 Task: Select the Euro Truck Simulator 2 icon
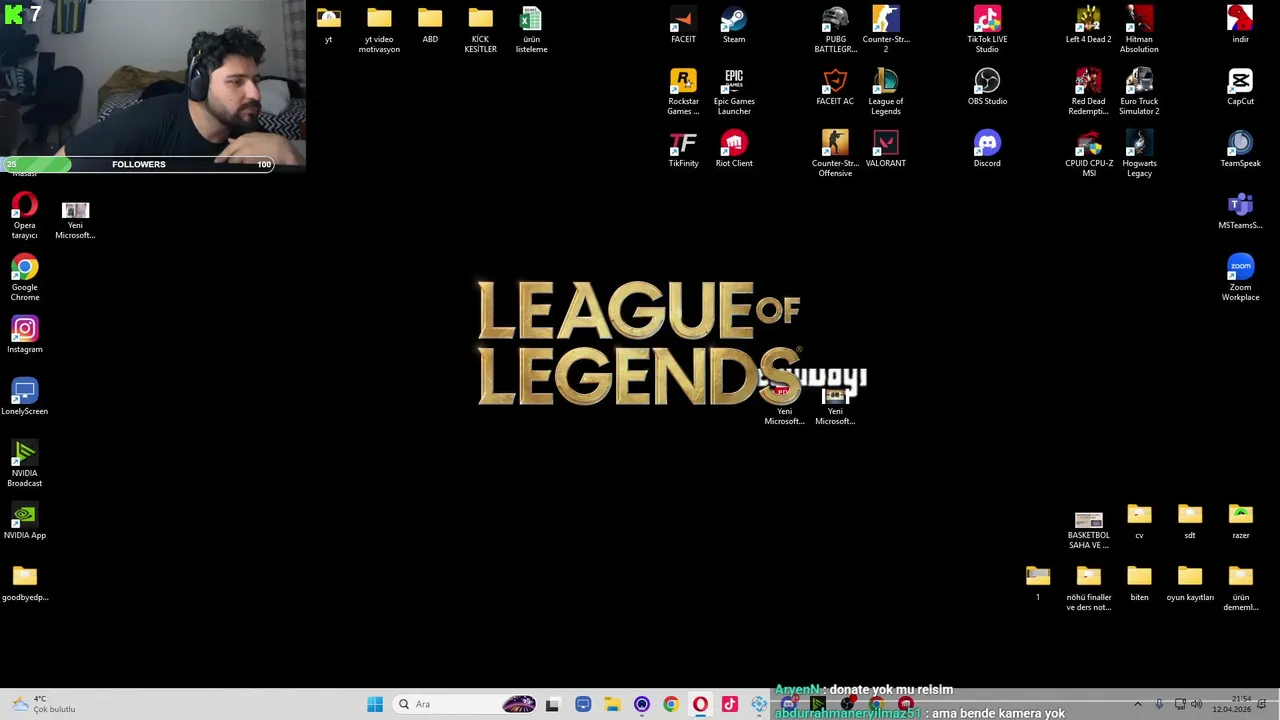click(1139, 92)
